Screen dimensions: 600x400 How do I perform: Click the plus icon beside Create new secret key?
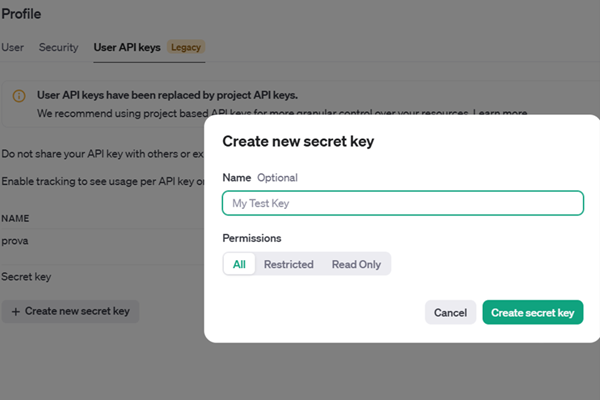pyautogui.click(x=15, y=311)
